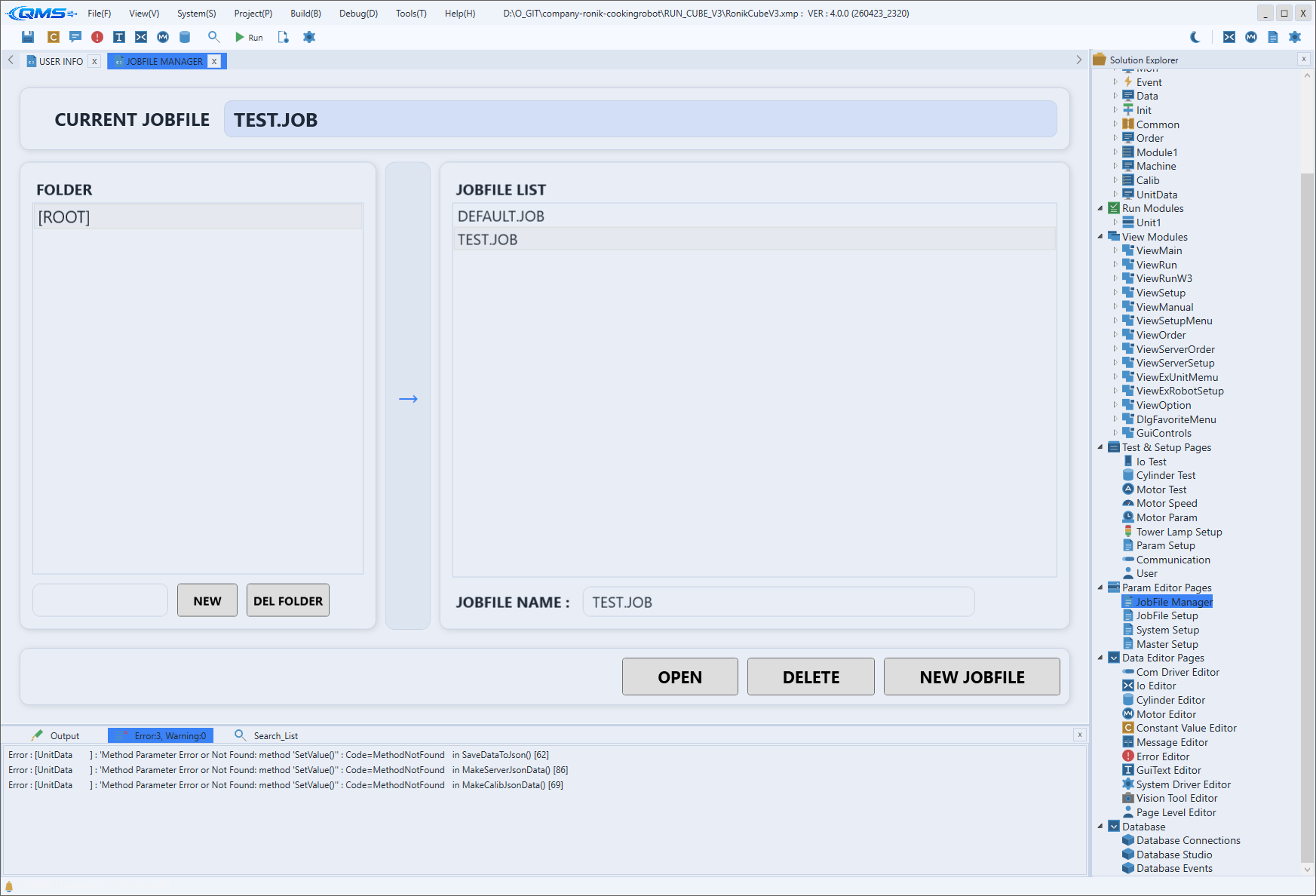The height and width of the screenshot is (896, 1316).
Task: Expand the Event tree node
Action: pos(1115,82)
